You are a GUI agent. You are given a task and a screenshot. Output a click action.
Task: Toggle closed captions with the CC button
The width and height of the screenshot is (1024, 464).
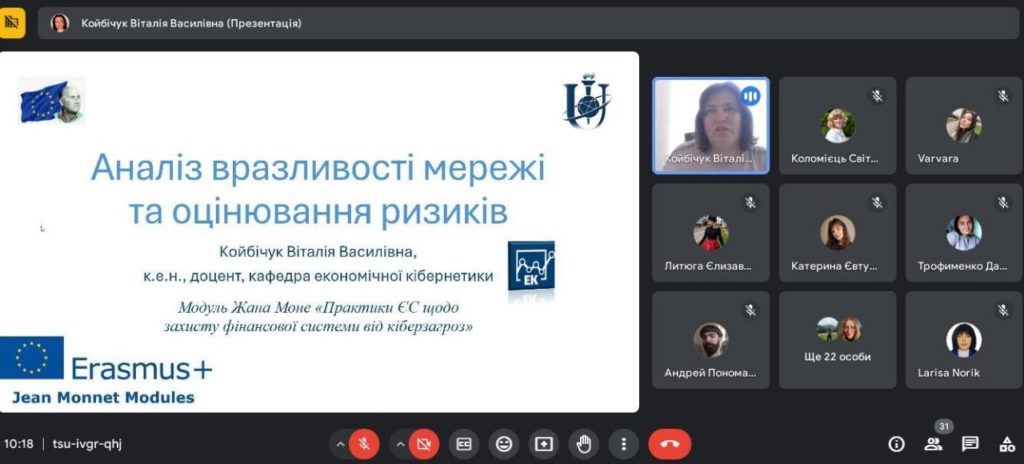pyautogui.click(x=464, y=443)
